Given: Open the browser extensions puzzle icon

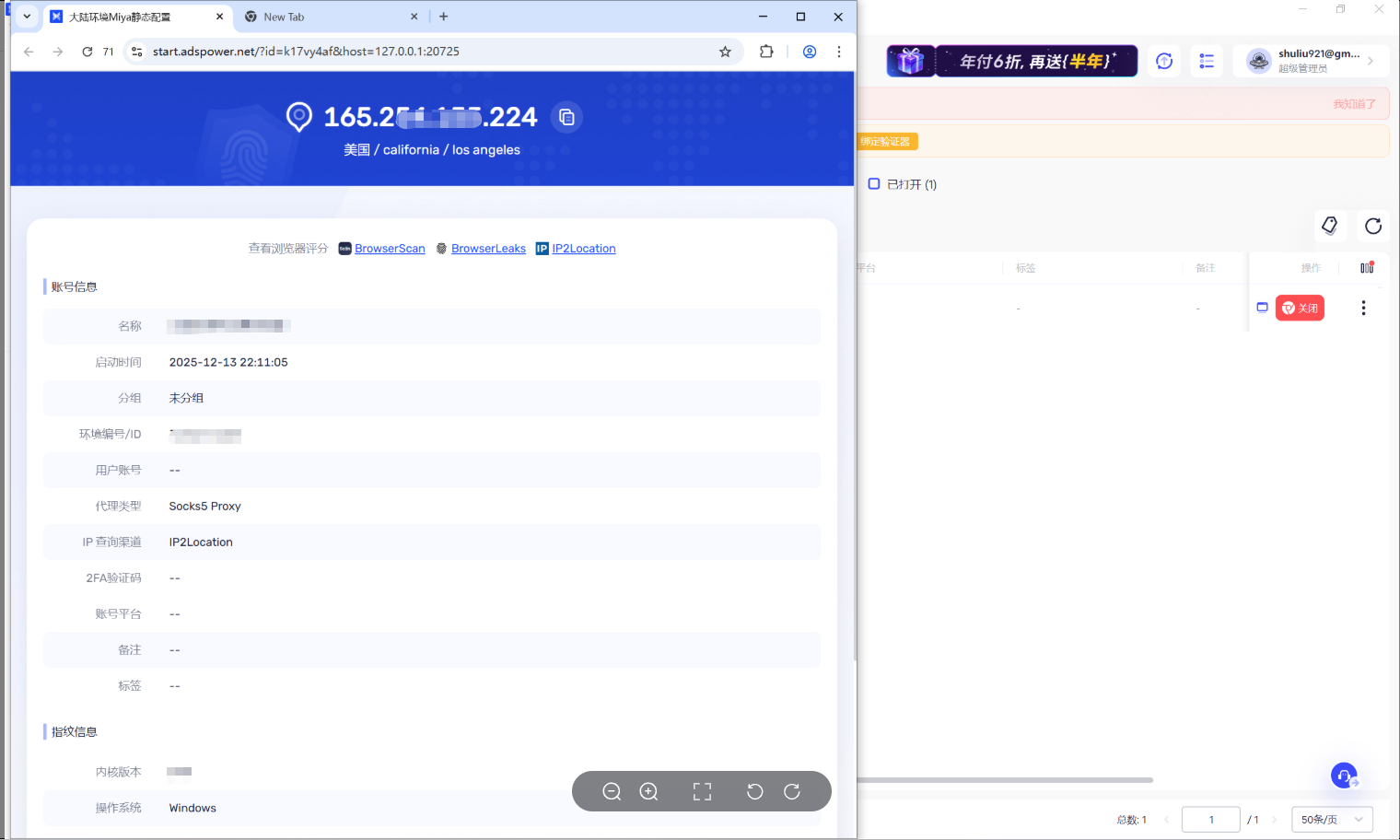Looking at the screenshot, I should pos(766,52).
